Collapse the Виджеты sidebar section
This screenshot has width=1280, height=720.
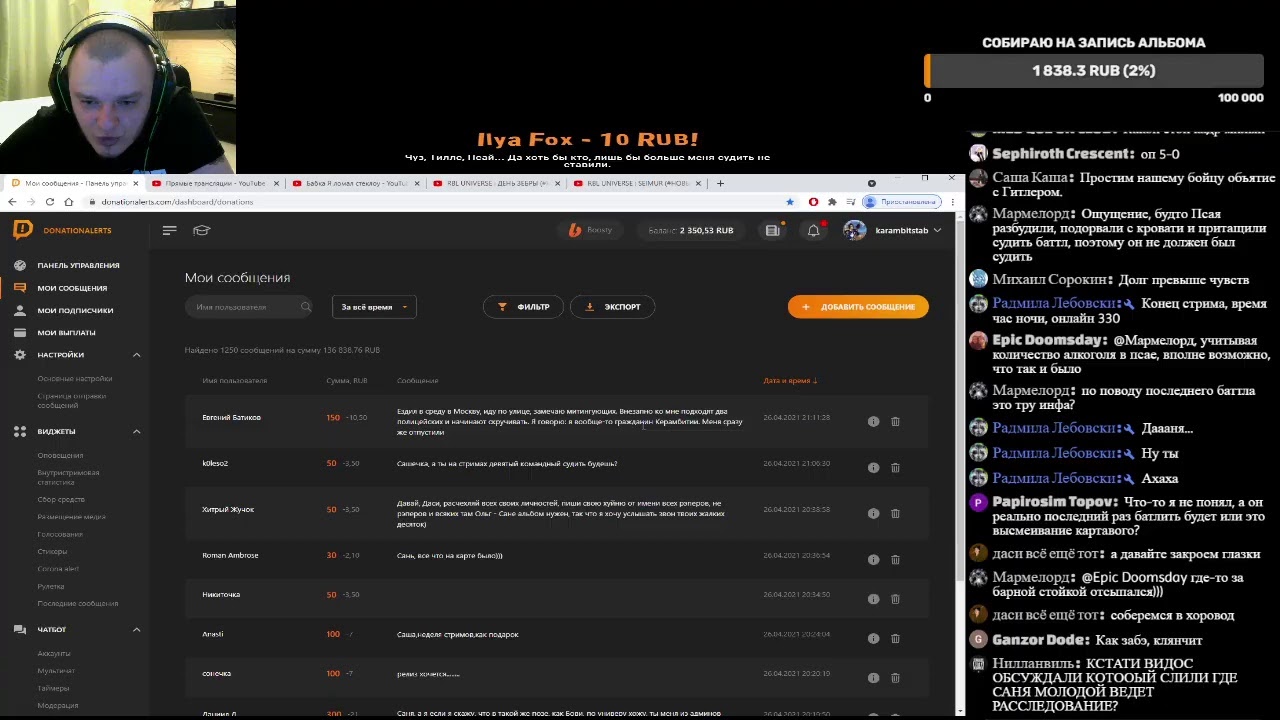(137, 431)
